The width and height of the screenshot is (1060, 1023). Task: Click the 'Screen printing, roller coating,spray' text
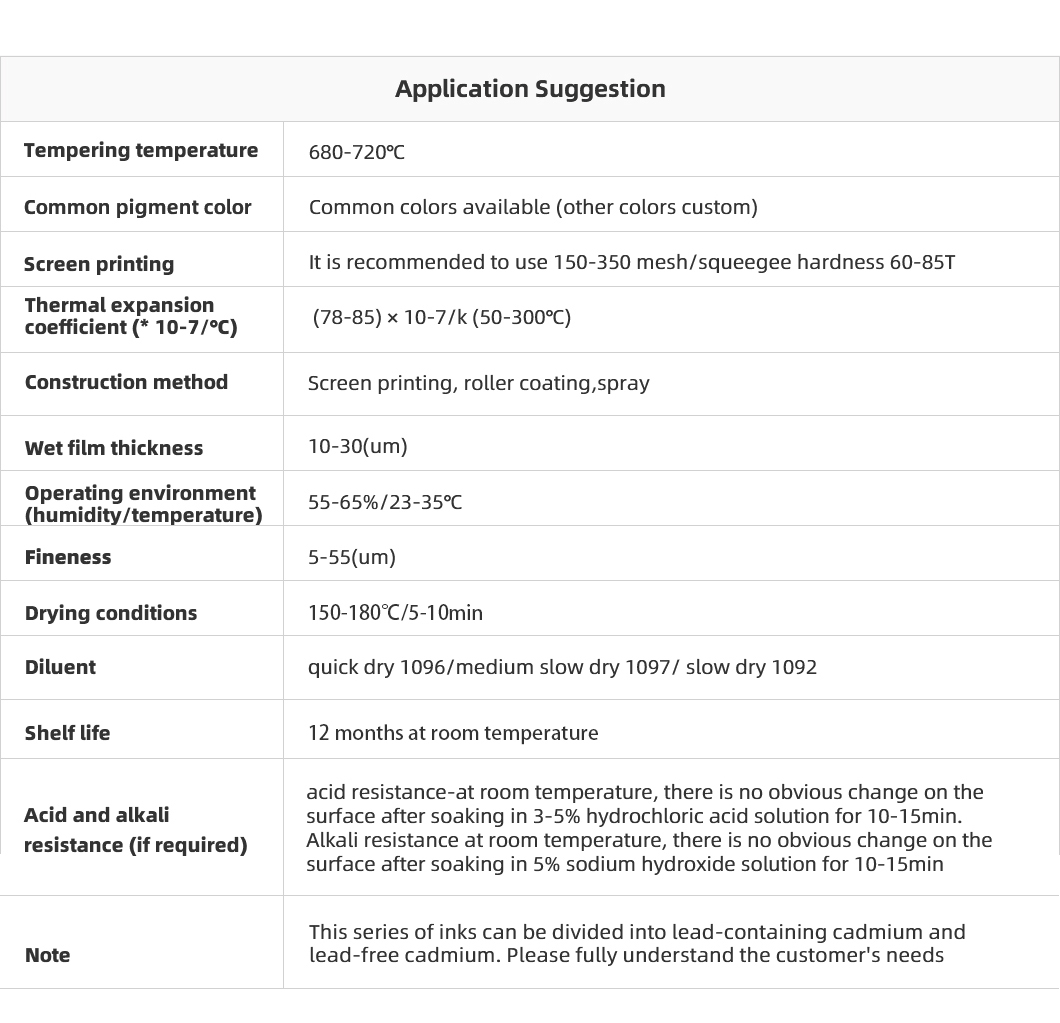pyautogui.click(x=479, y=383)
